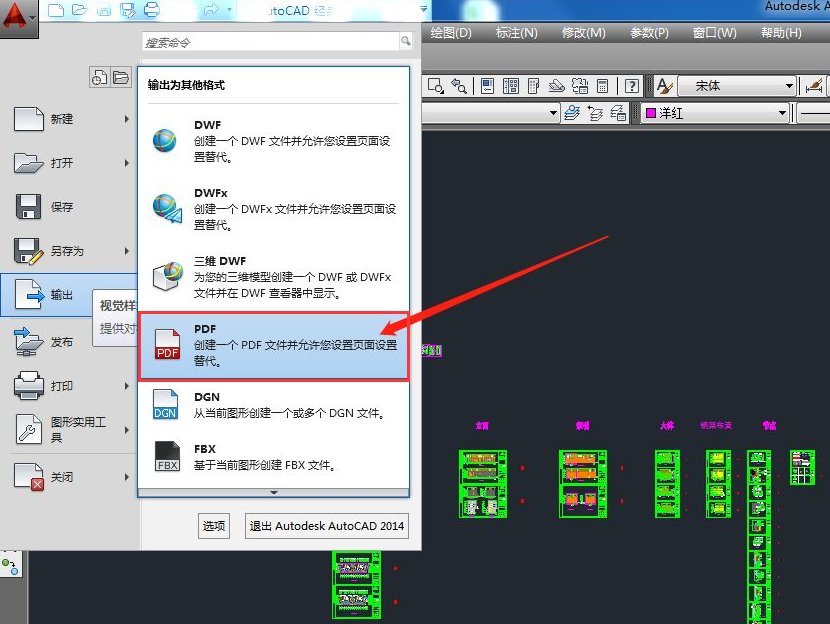Click the Layer Previous icon
Image resolution: width=830 pixels, height=624 pixels.
click(595, 113)
